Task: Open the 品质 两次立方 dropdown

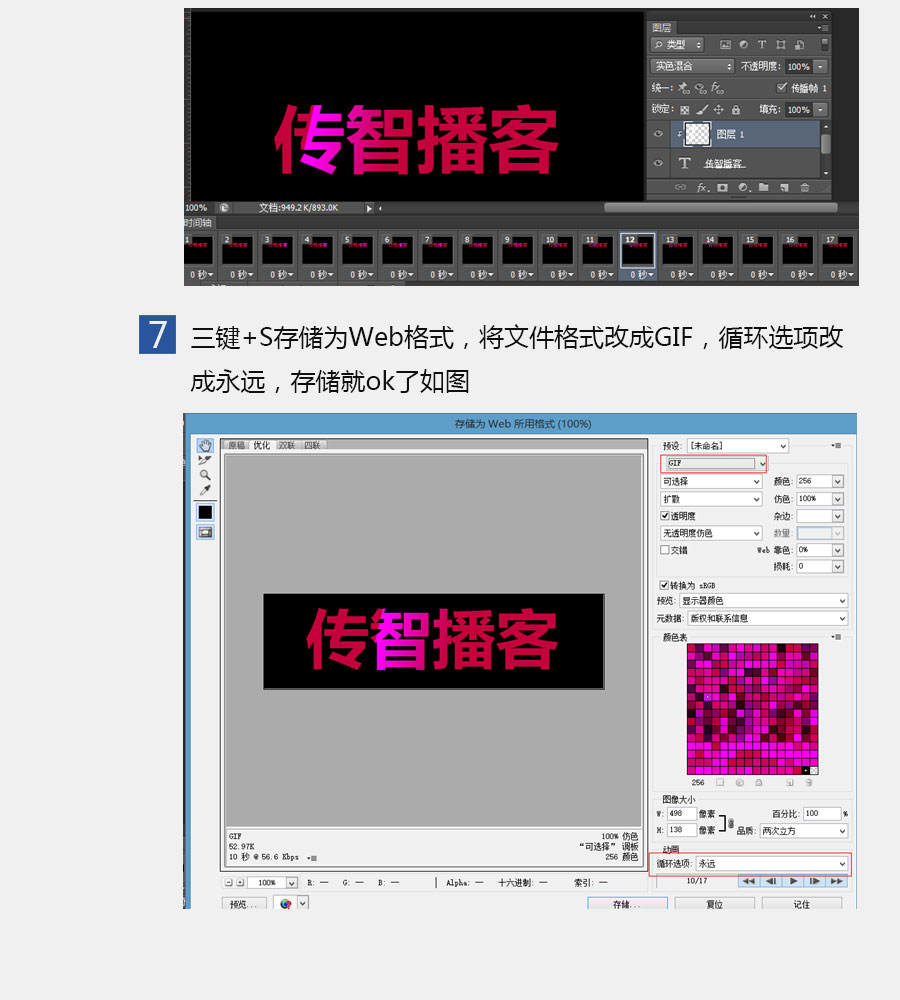Action: pyautogui.click(x=804, y=831)
